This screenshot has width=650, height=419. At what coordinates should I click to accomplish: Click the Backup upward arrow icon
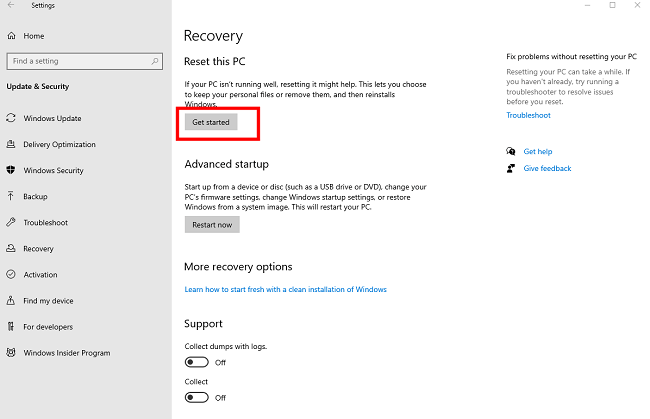[x=11, y=196]
